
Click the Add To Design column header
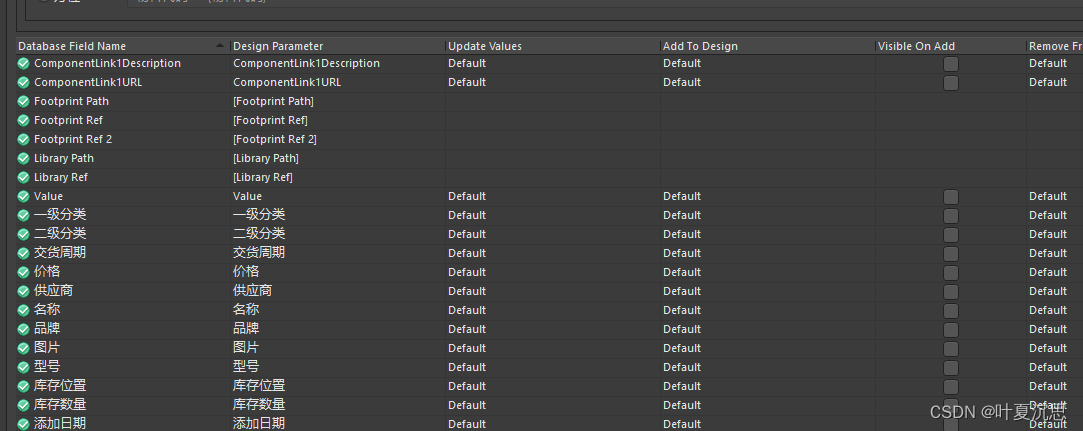click(x=766, y=46)
